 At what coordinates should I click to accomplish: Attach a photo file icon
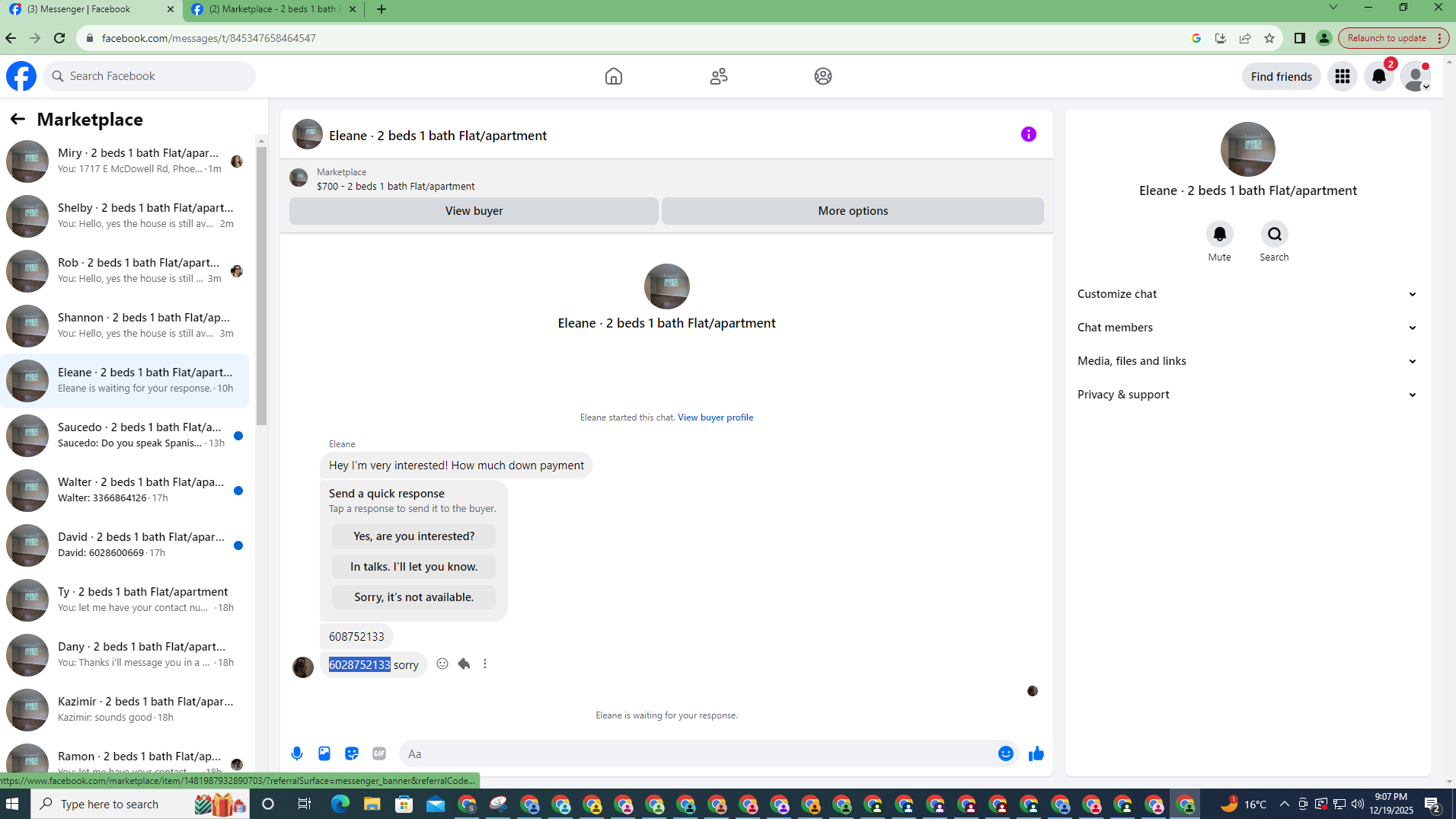pyautogui.click(x=324, y=753)
